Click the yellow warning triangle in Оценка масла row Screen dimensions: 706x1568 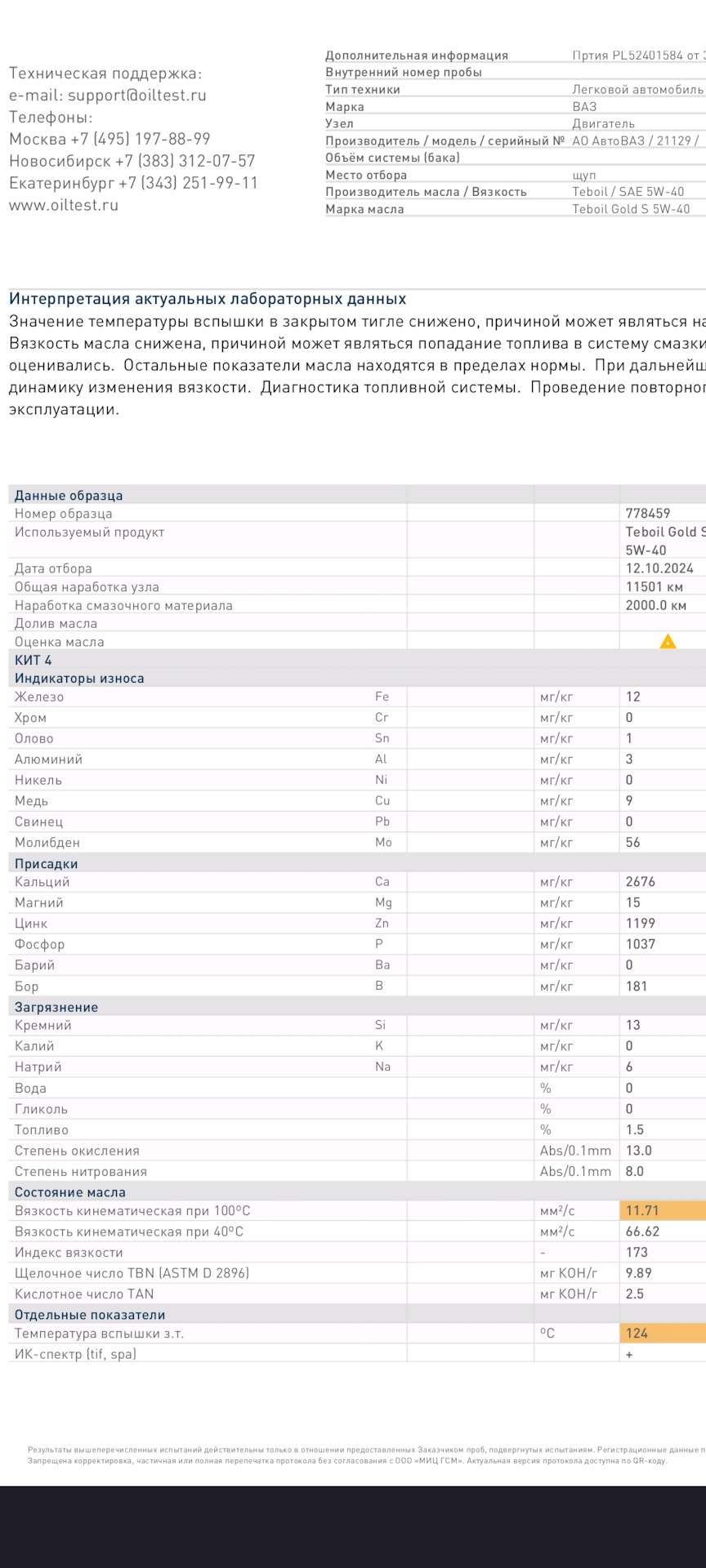coord(668,642)
